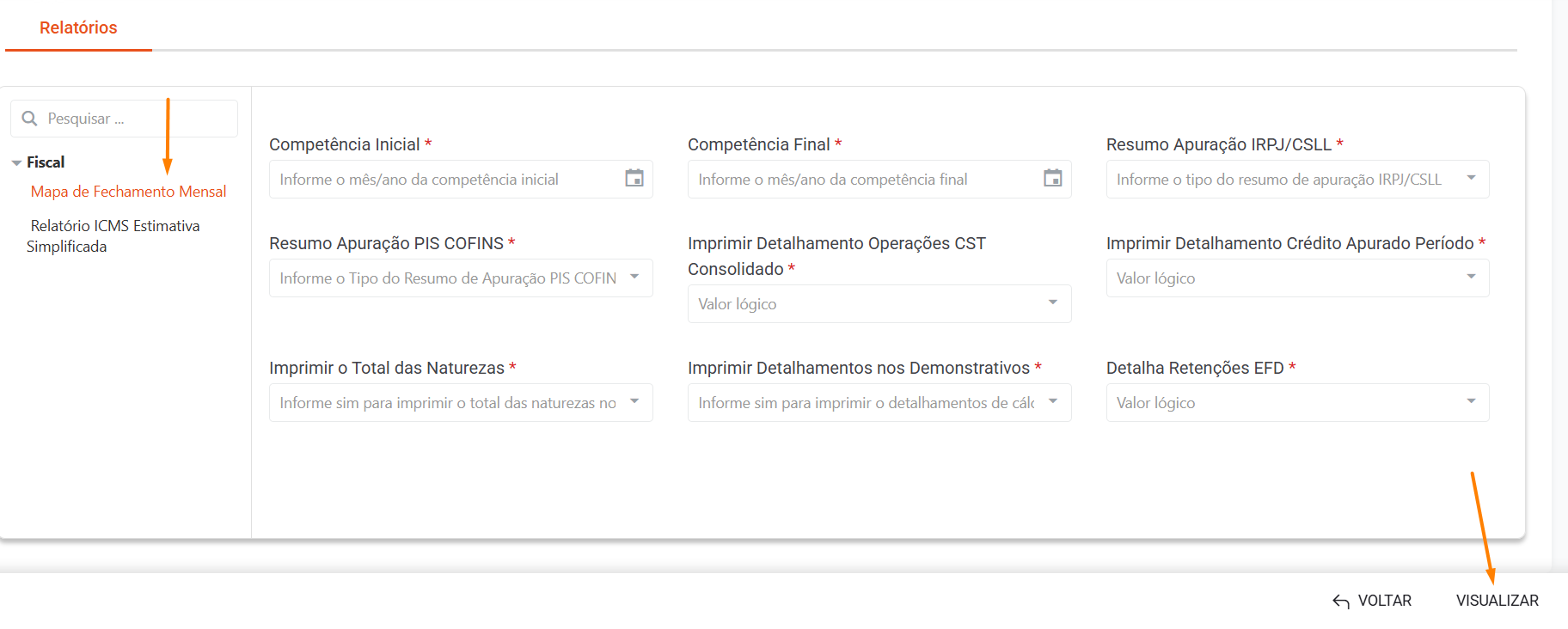Screen dimensions: 1568x629
Task: Open Imprimir Detalhamentos nos Demonstrativos dropdown
Action: click(1052, 402)
